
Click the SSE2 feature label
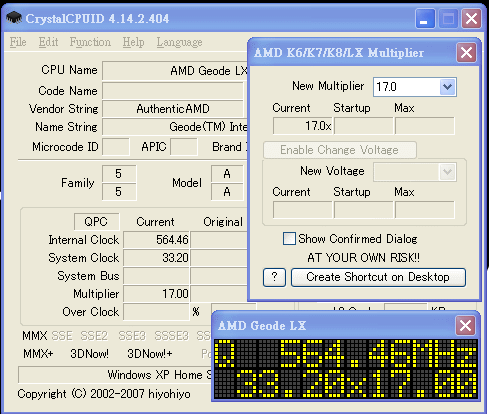94,336
